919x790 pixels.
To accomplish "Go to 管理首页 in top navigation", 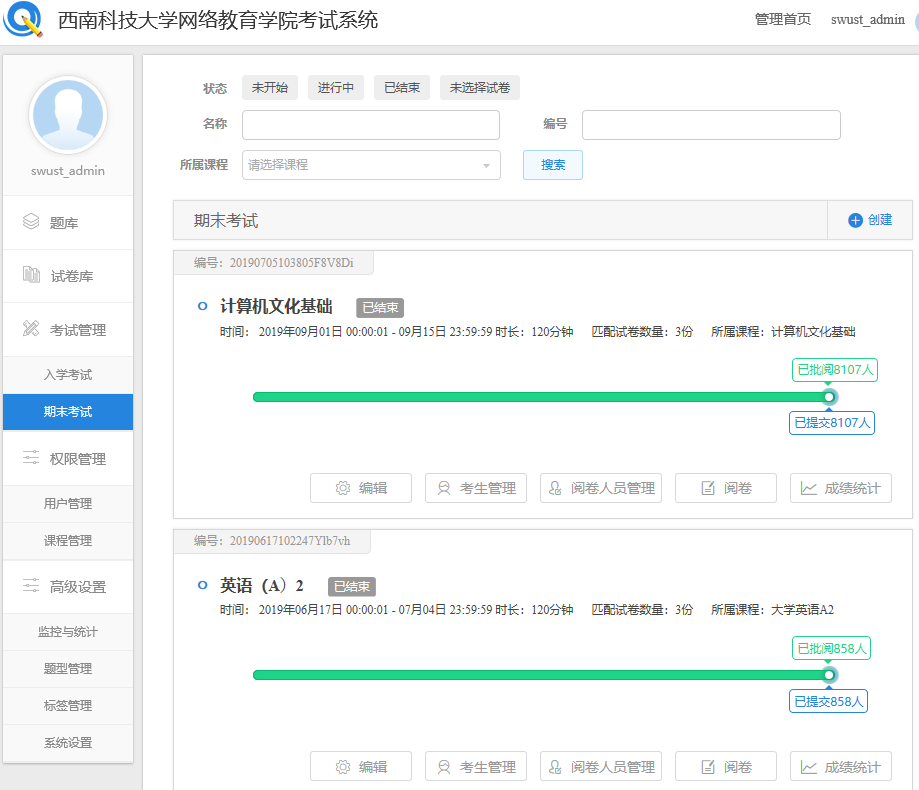I will click(782, 20).
